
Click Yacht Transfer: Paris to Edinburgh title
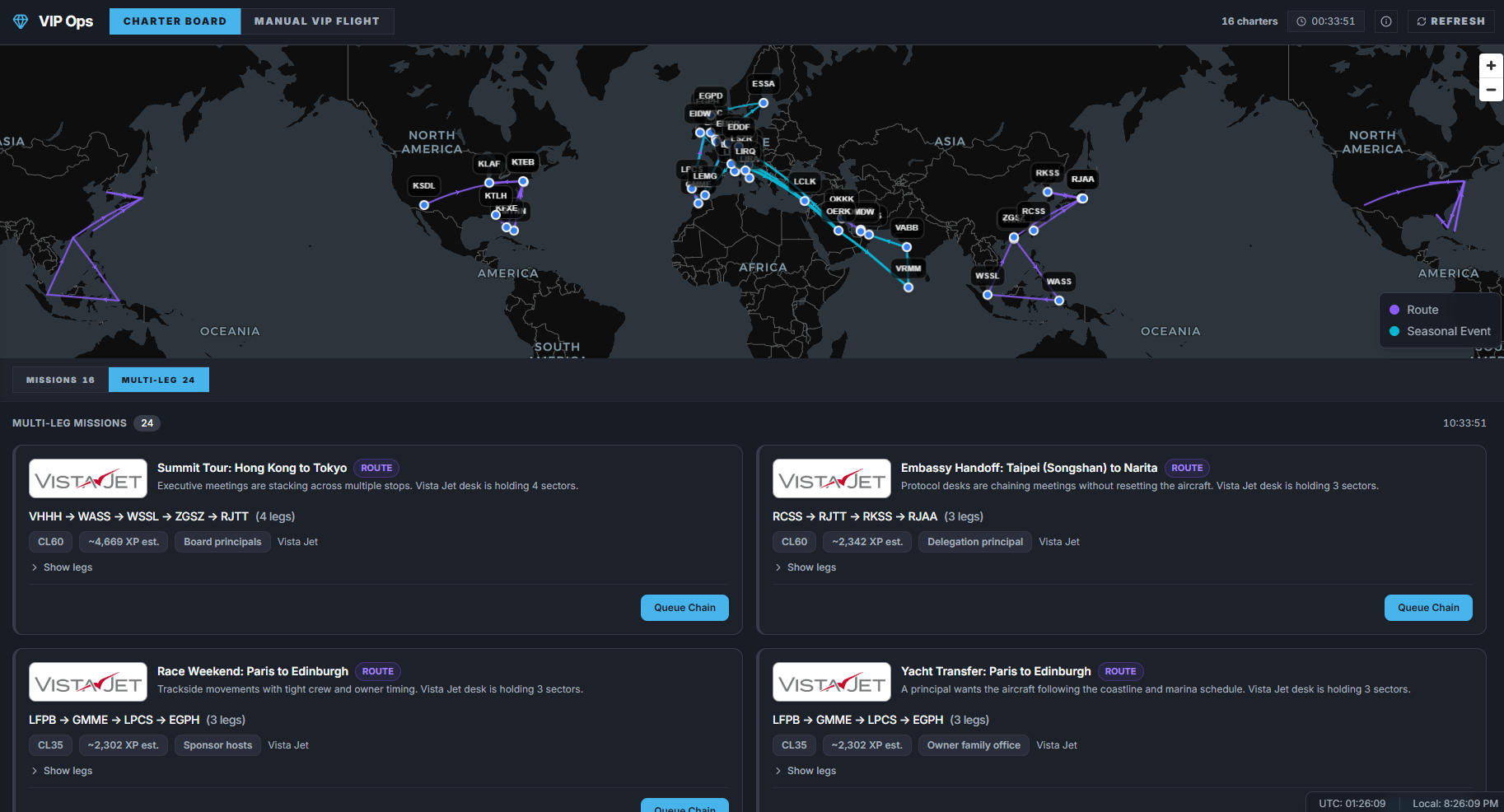(x=996, y=671)
